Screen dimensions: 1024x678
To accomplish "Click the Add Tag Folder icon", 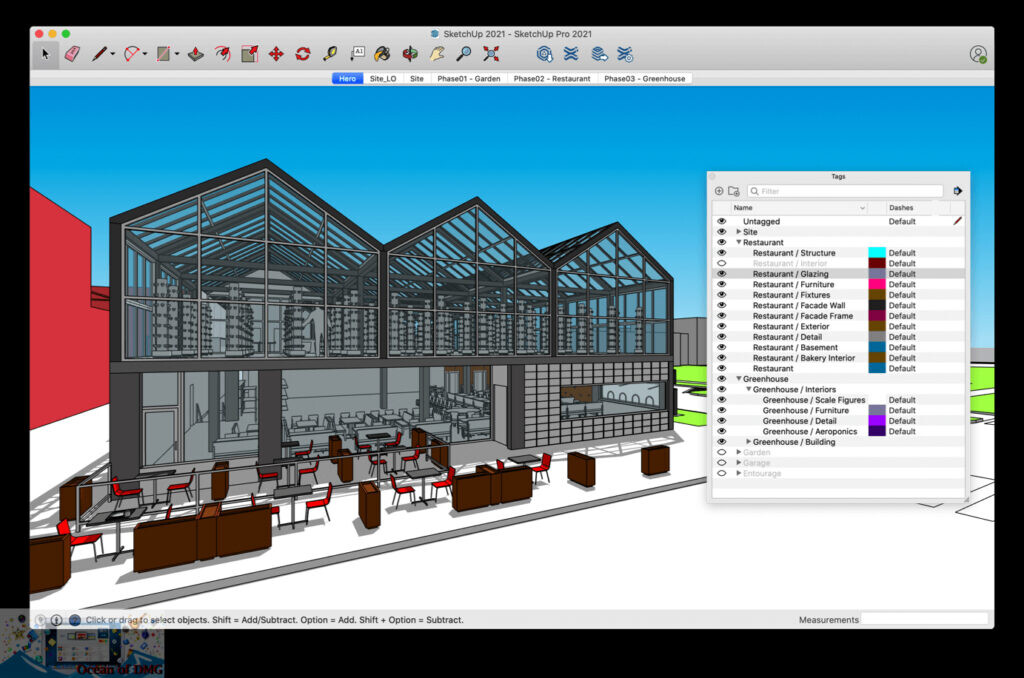I will [x=734, y=191].
